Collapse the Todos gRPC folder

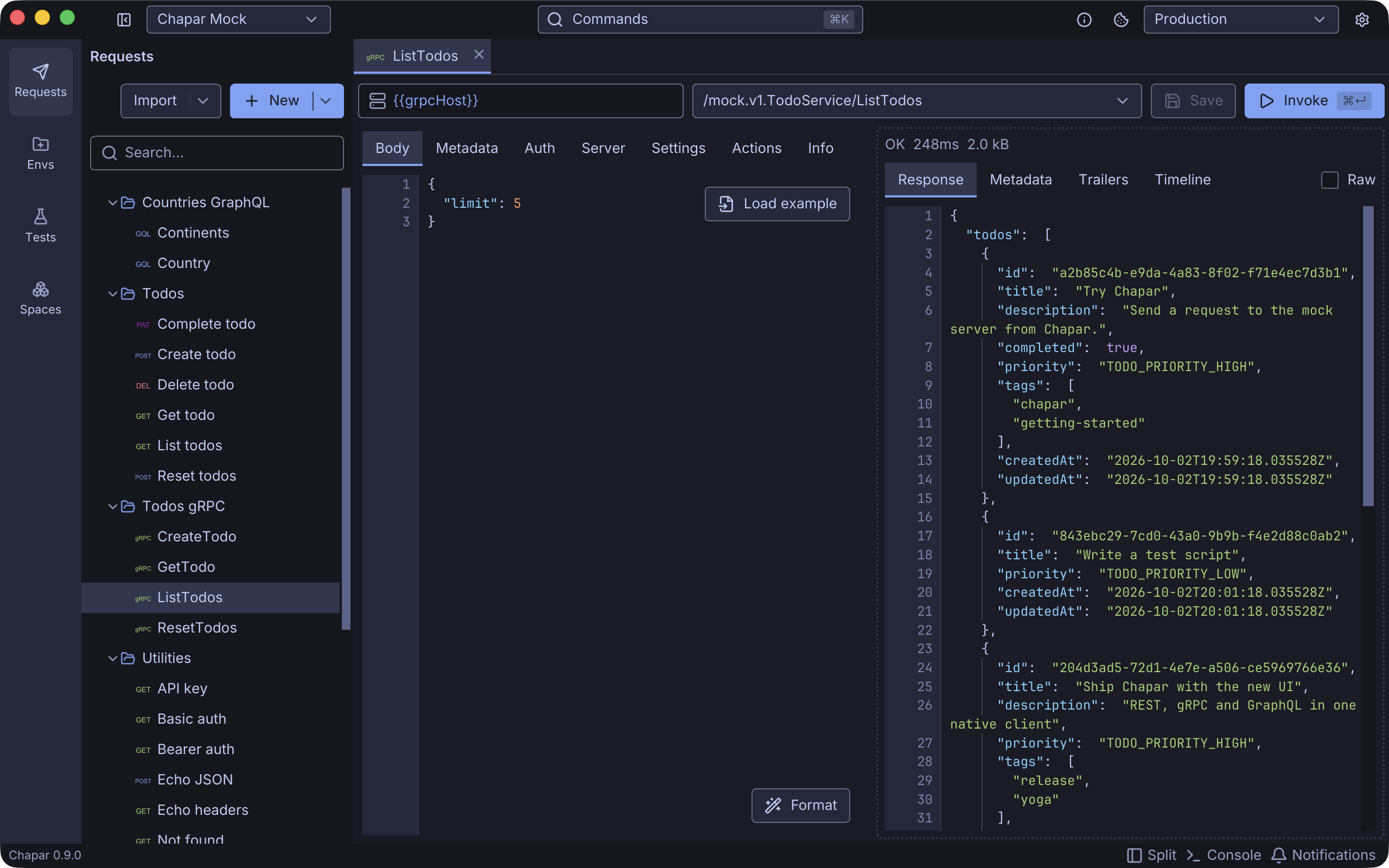(x=112, y=506)
